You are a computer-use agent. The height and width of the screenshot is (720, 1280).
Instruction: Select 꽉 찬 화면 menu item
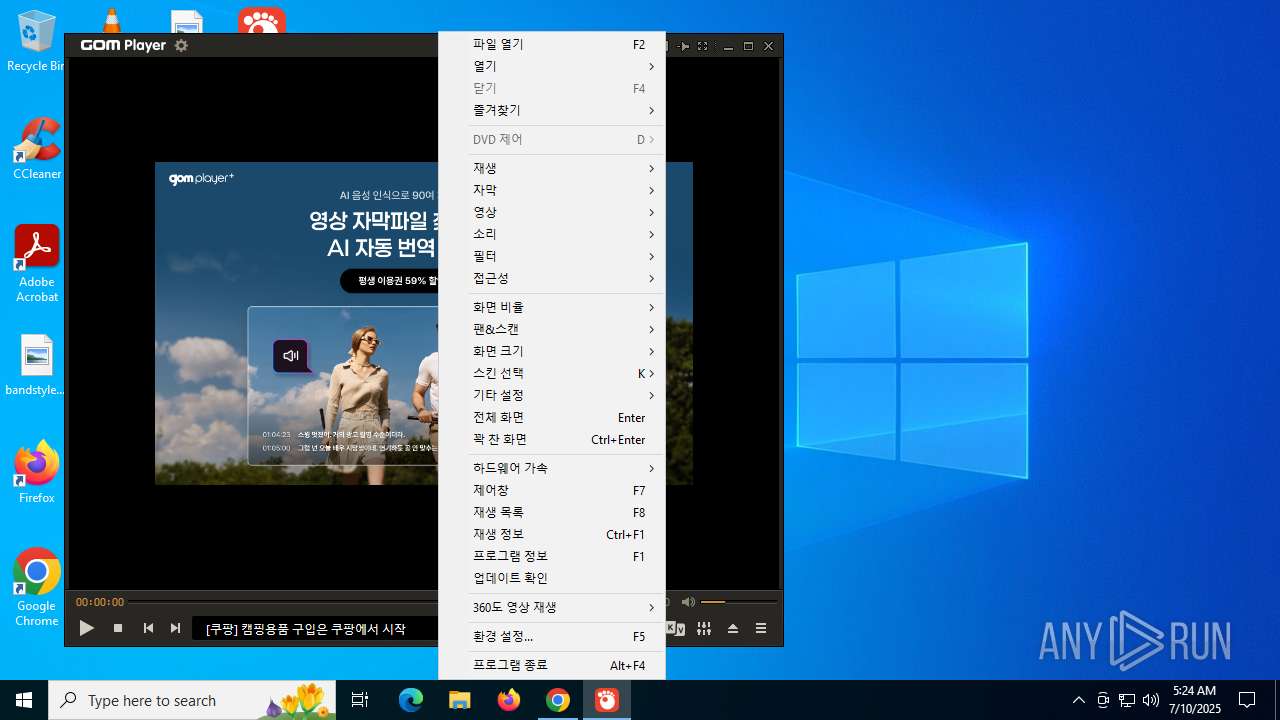click(x=552, y=439)
